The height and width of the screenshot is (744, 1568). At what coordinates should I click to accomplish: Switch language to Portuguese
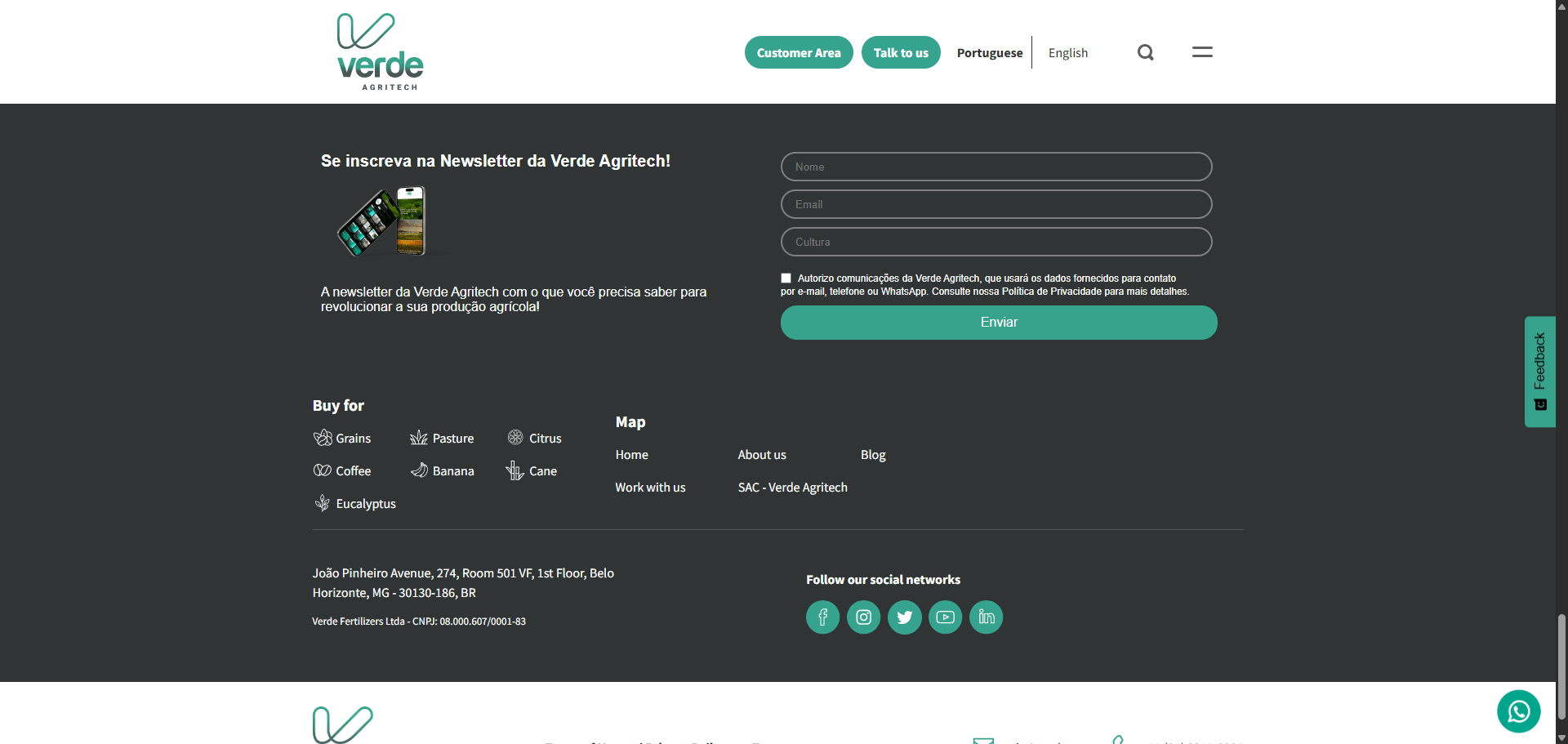click(989, 52)
